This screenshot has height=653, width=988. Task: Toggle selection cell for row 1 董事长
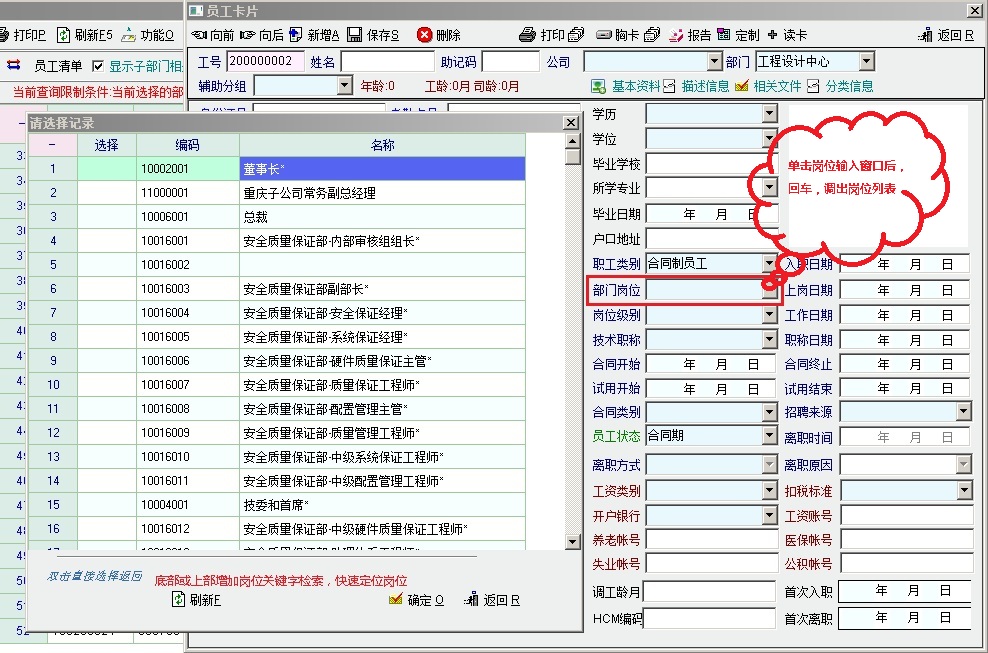[107, 169]
